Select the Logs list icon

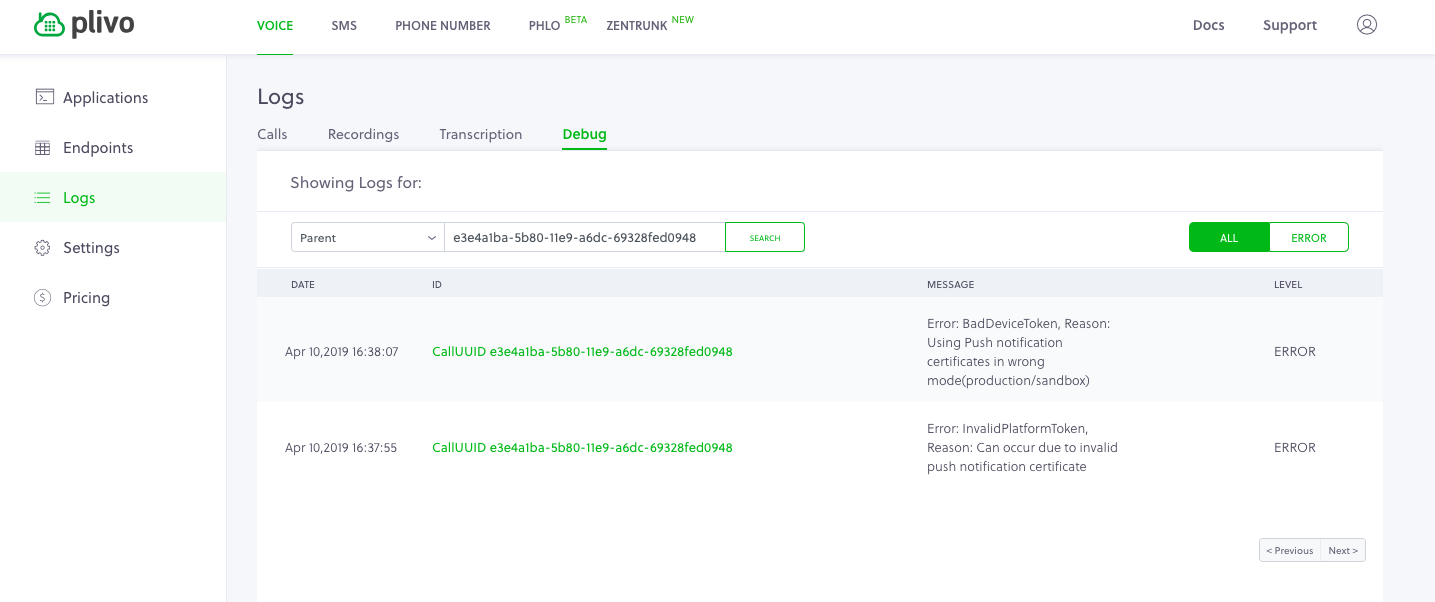tap(42, 197)
